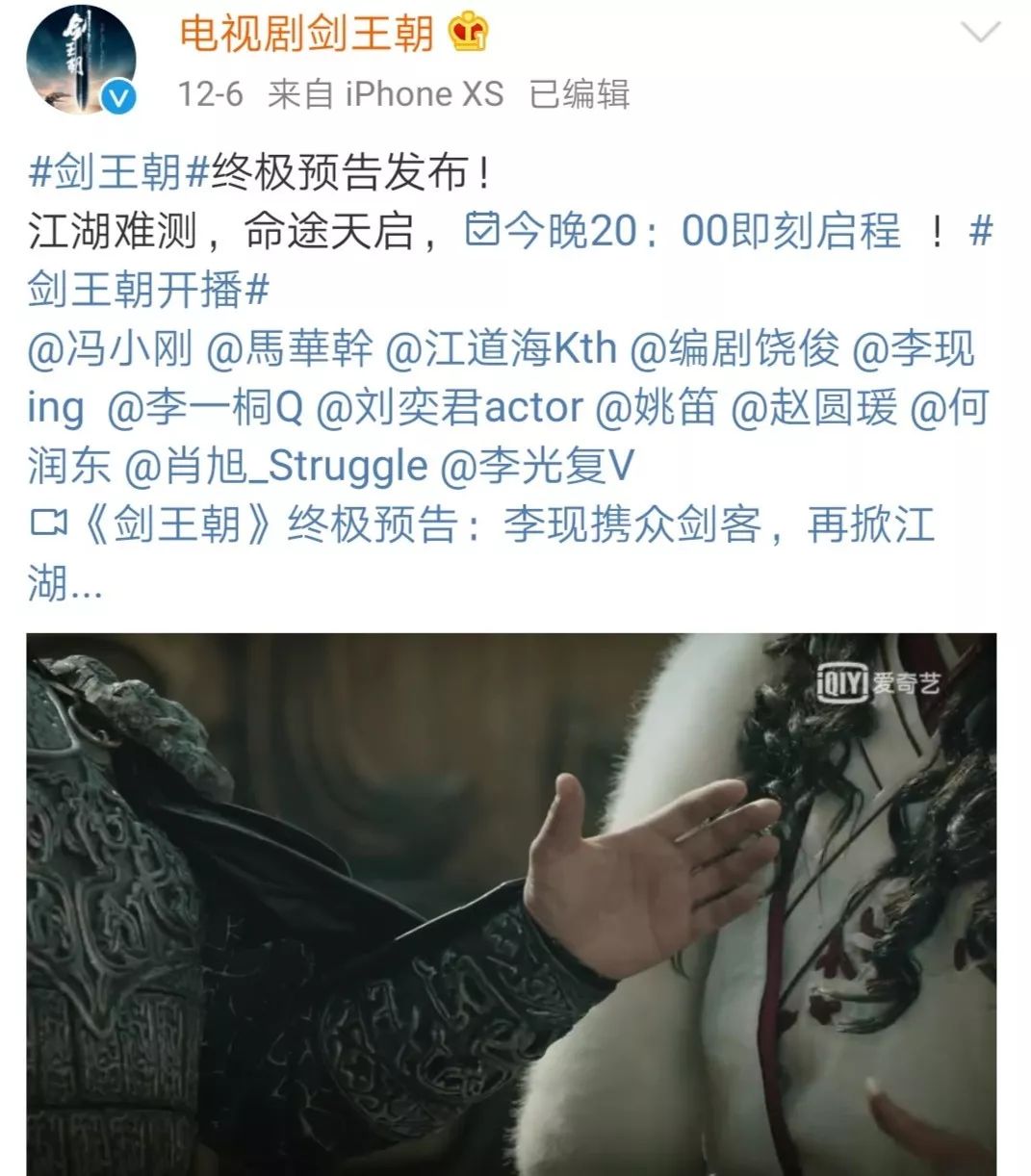This screenshot has width=1031, height=1176.
Task: Tap the crown membership icon beside username
Action: click(x=469, y=34)
